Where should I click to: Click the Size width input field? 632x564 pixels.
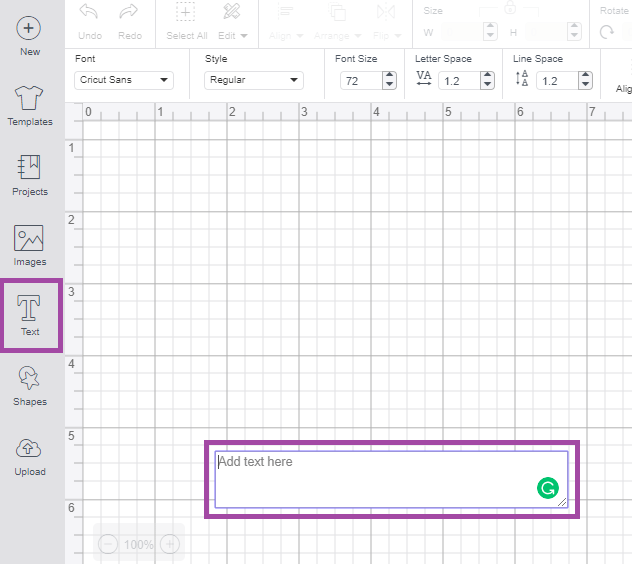pos(462,32)
